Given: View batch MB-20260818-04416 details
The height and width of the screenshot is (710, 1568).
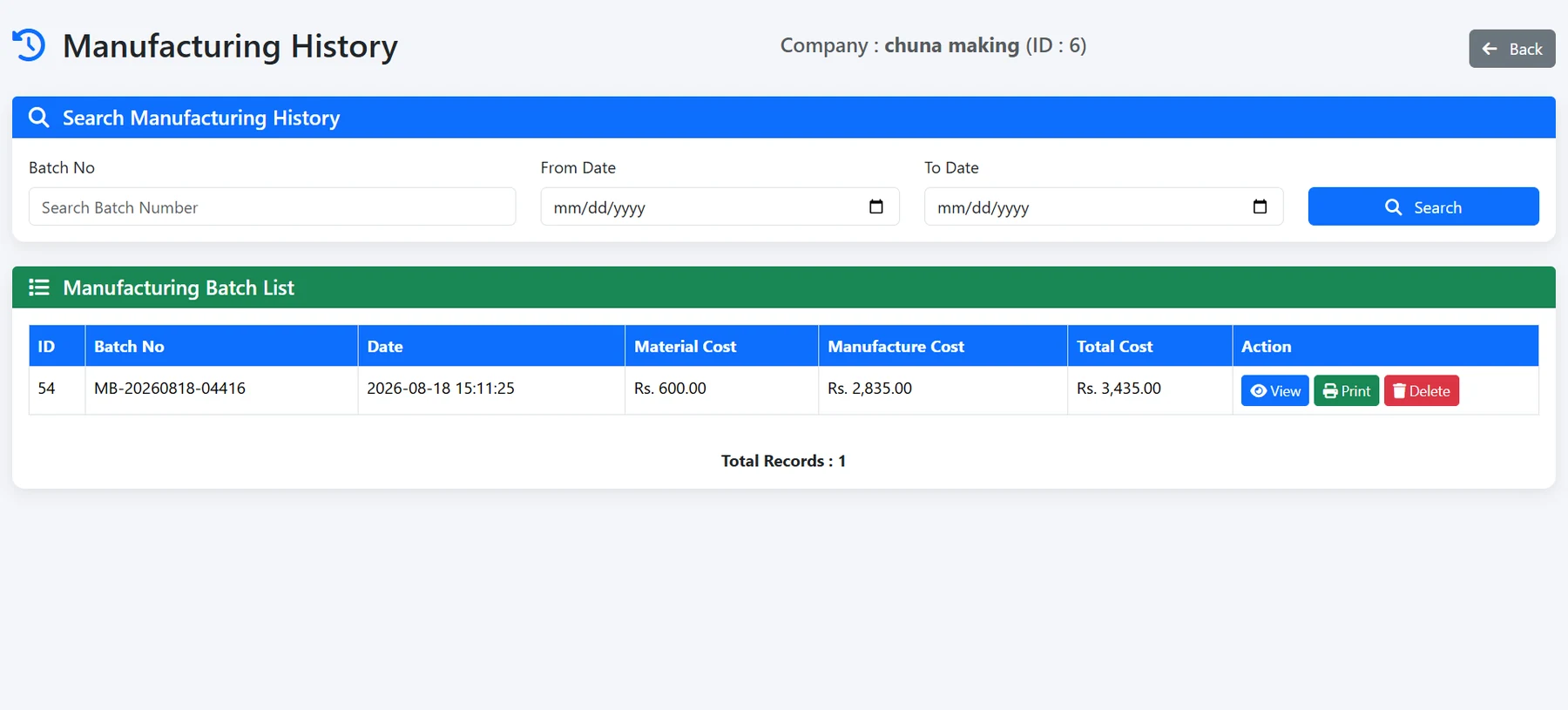Looking at the screenshot, I should [1274, 391].
